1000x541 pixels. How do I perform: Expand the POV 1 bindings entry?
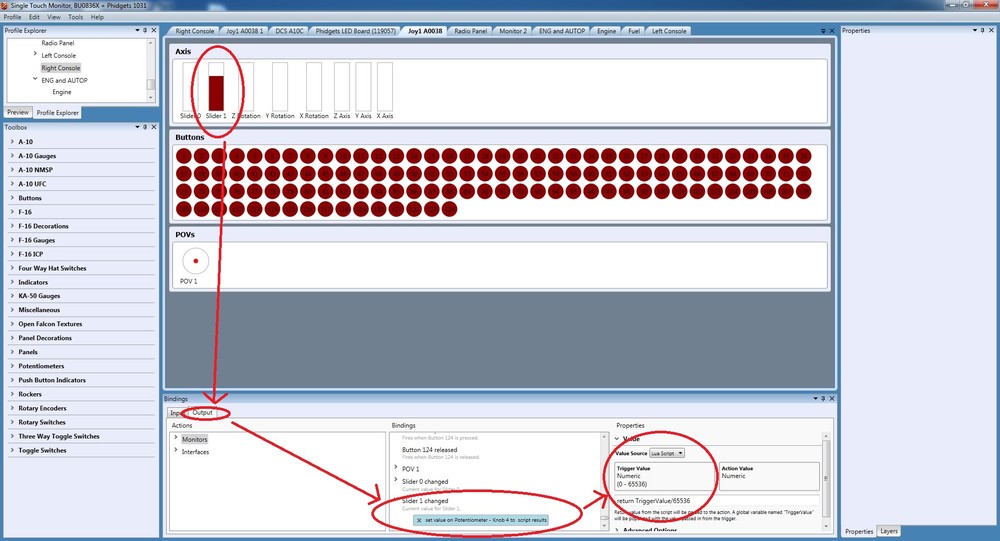pyautogui.click(x=396, y=468)
